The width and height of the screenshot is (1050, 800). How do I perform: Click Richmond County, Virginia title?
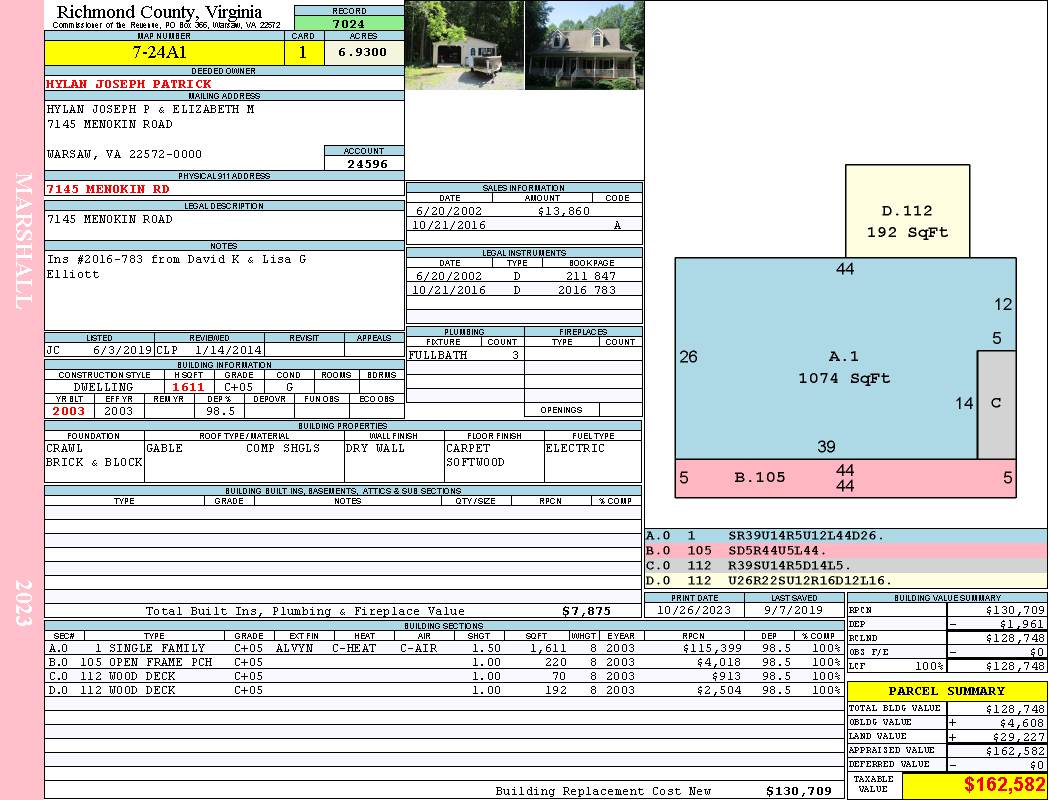point(159,12)
